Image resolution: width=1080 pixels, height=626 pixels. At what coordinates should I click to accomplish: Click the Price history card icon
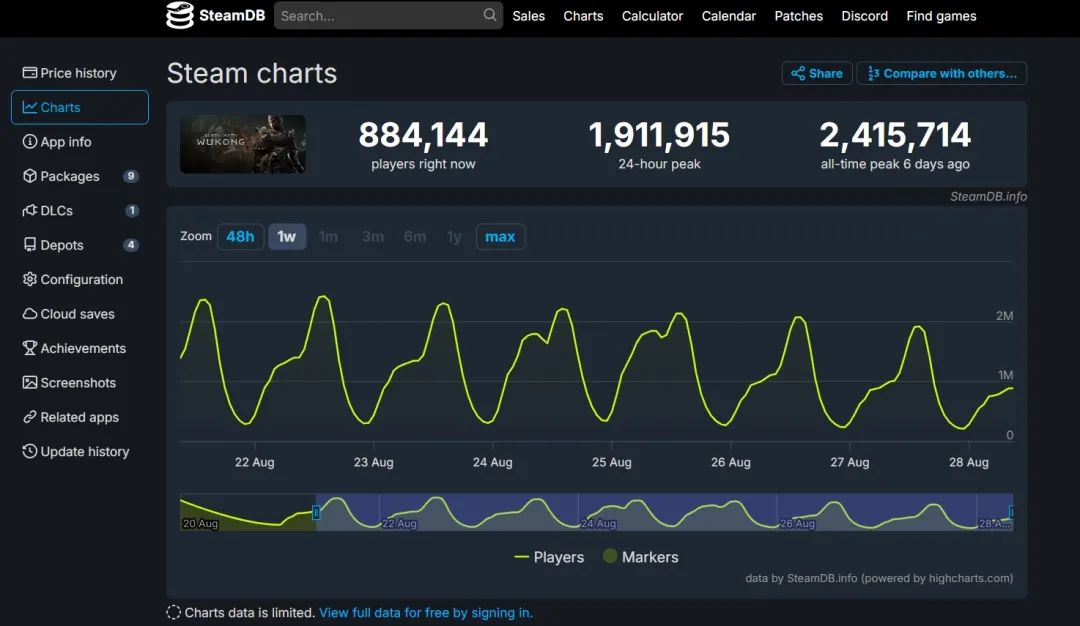[30, 72]
